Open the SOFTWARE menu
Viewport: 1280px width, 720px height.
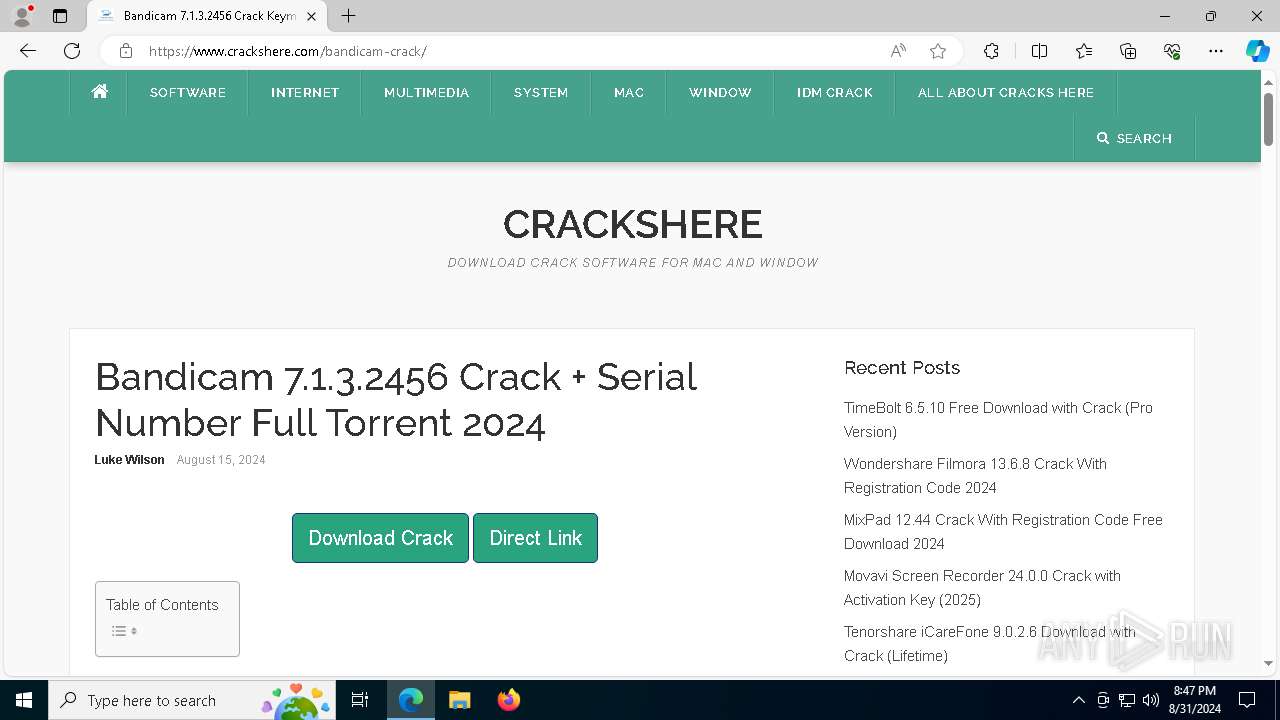188,92
